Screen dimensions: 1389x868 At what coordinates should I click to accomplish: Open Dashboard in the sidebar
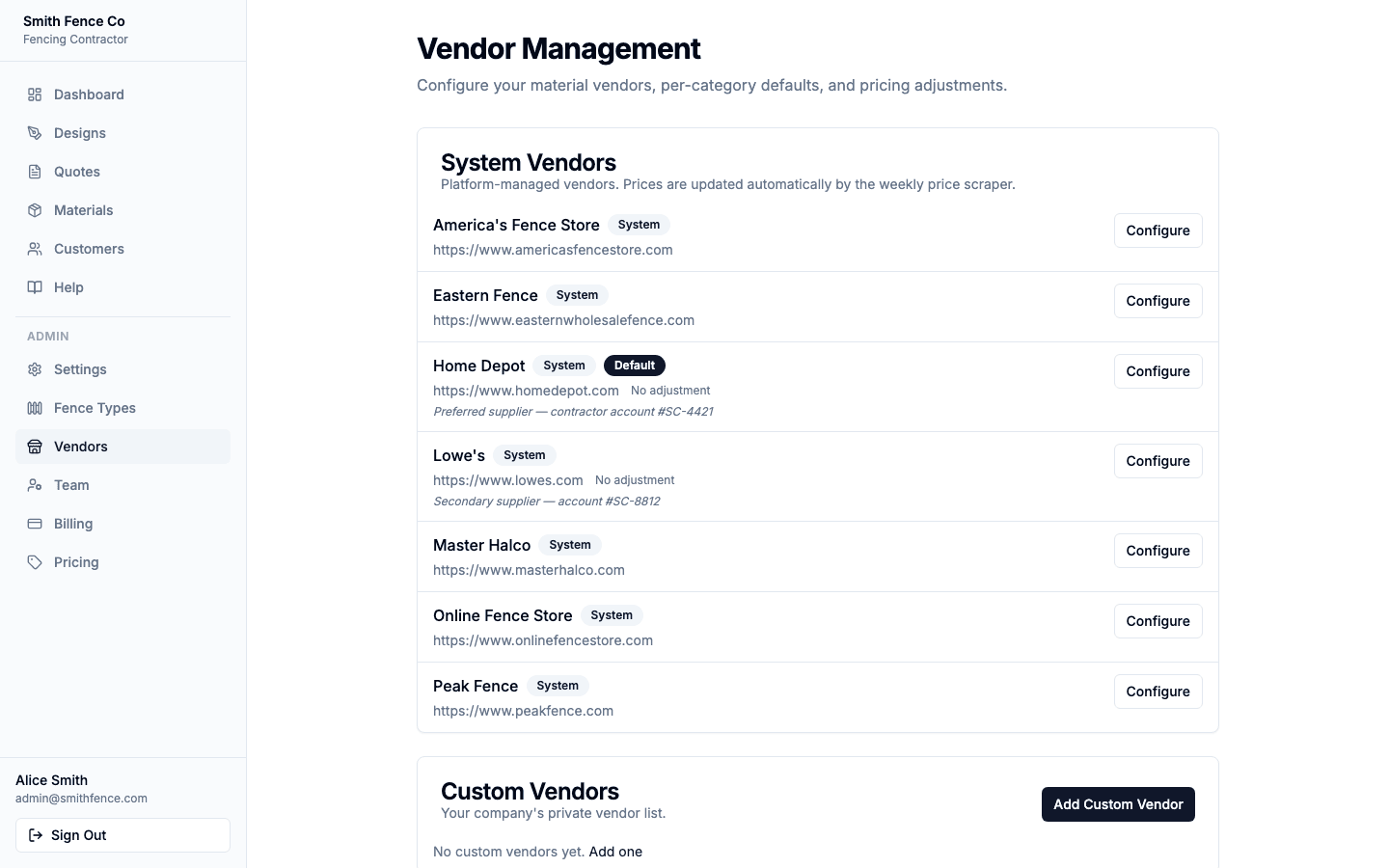point(123,95)
